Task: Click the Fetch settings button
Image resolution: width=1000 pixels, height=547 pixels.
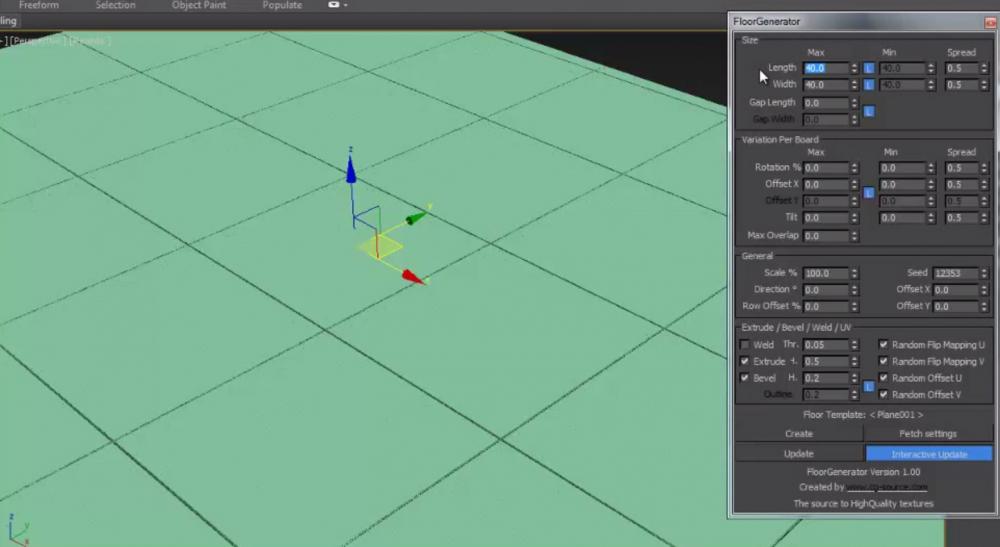Action: (928, 434)
